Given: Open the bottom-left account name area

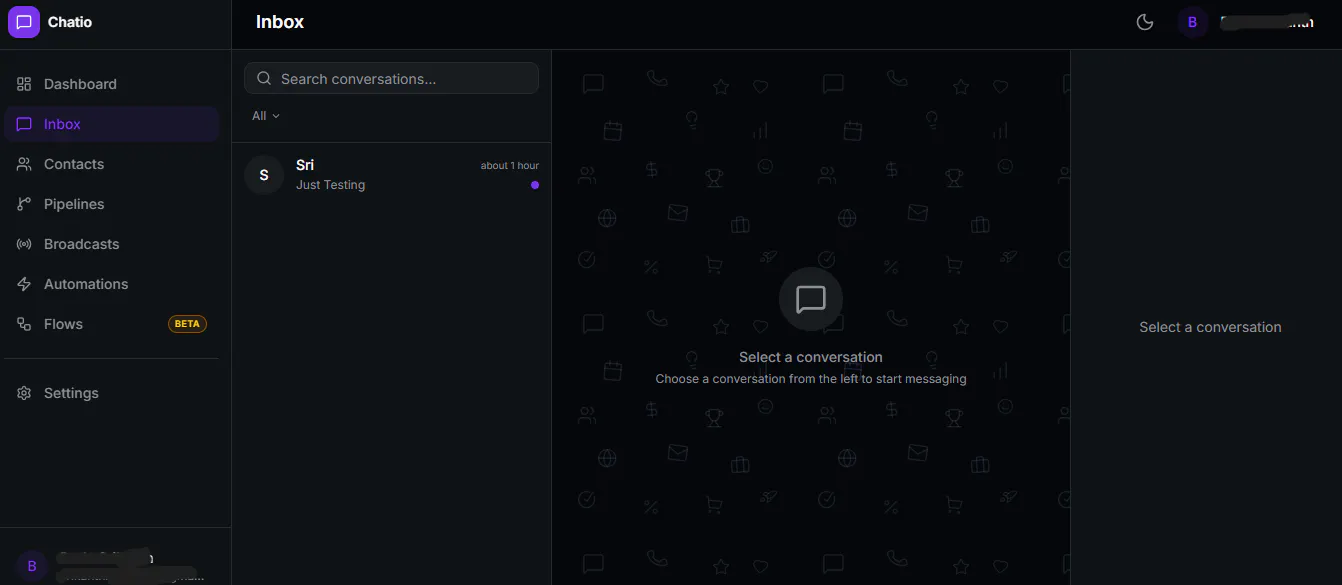Looking at the screenshot, I should (130, 567).
